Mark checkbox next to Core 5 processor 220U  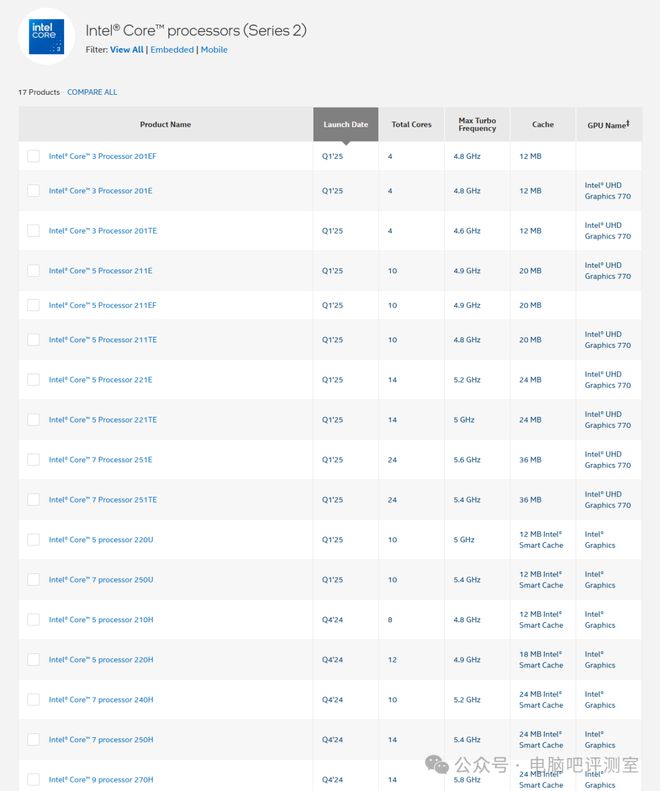[x=33, y=540]
